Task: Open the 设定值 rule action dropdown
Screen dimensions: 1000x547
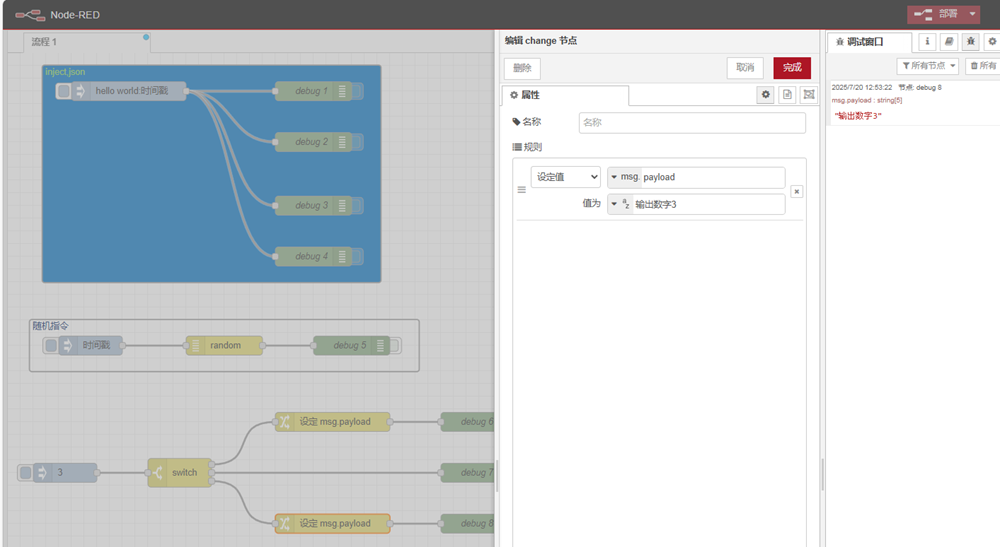Action: pos(566,177)
